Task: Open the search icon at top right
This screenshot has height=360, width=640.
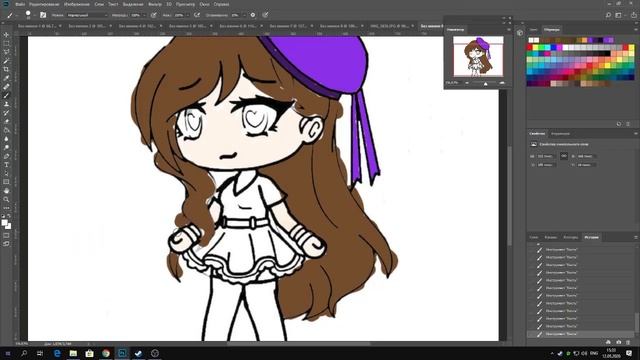Action: click(608, 15)
